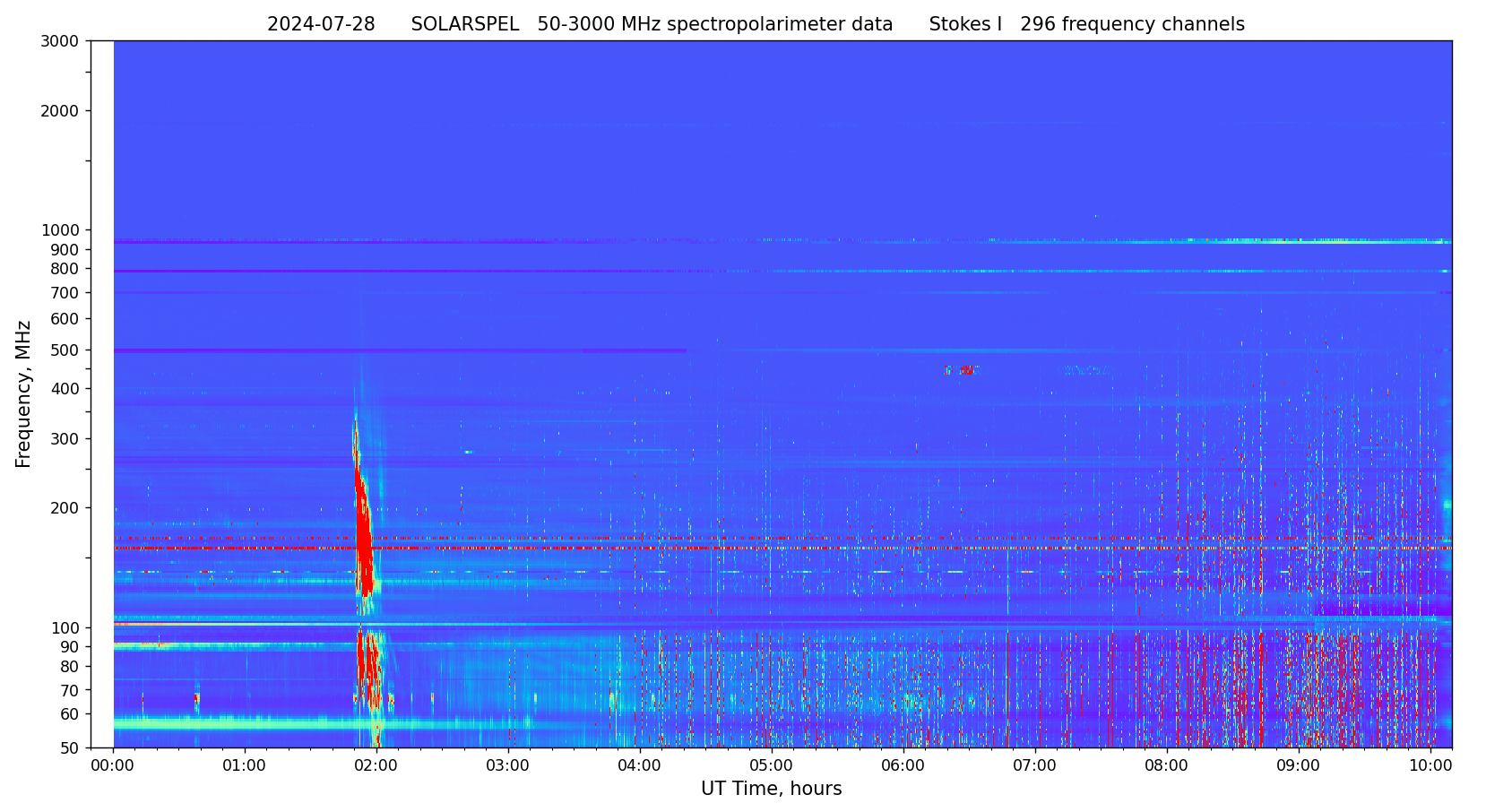Select the 01:00 tick label on the time axis
The image size is (1512, 812).
coord(245,766)
